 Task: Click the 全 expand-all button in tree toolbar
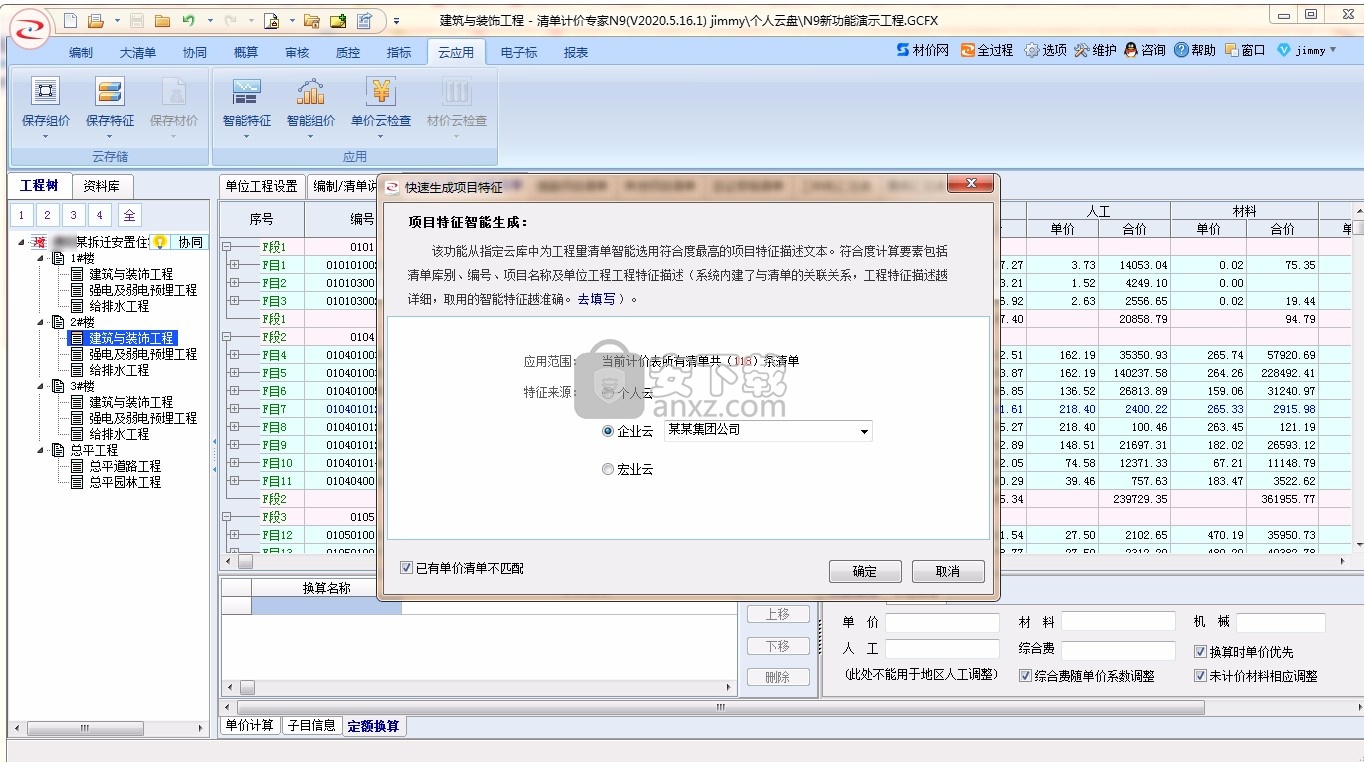pyautogui.click(x=129, y=215)
